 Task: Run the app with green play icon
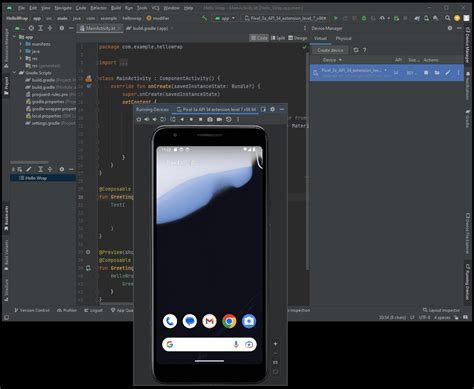tap(336, 18)
